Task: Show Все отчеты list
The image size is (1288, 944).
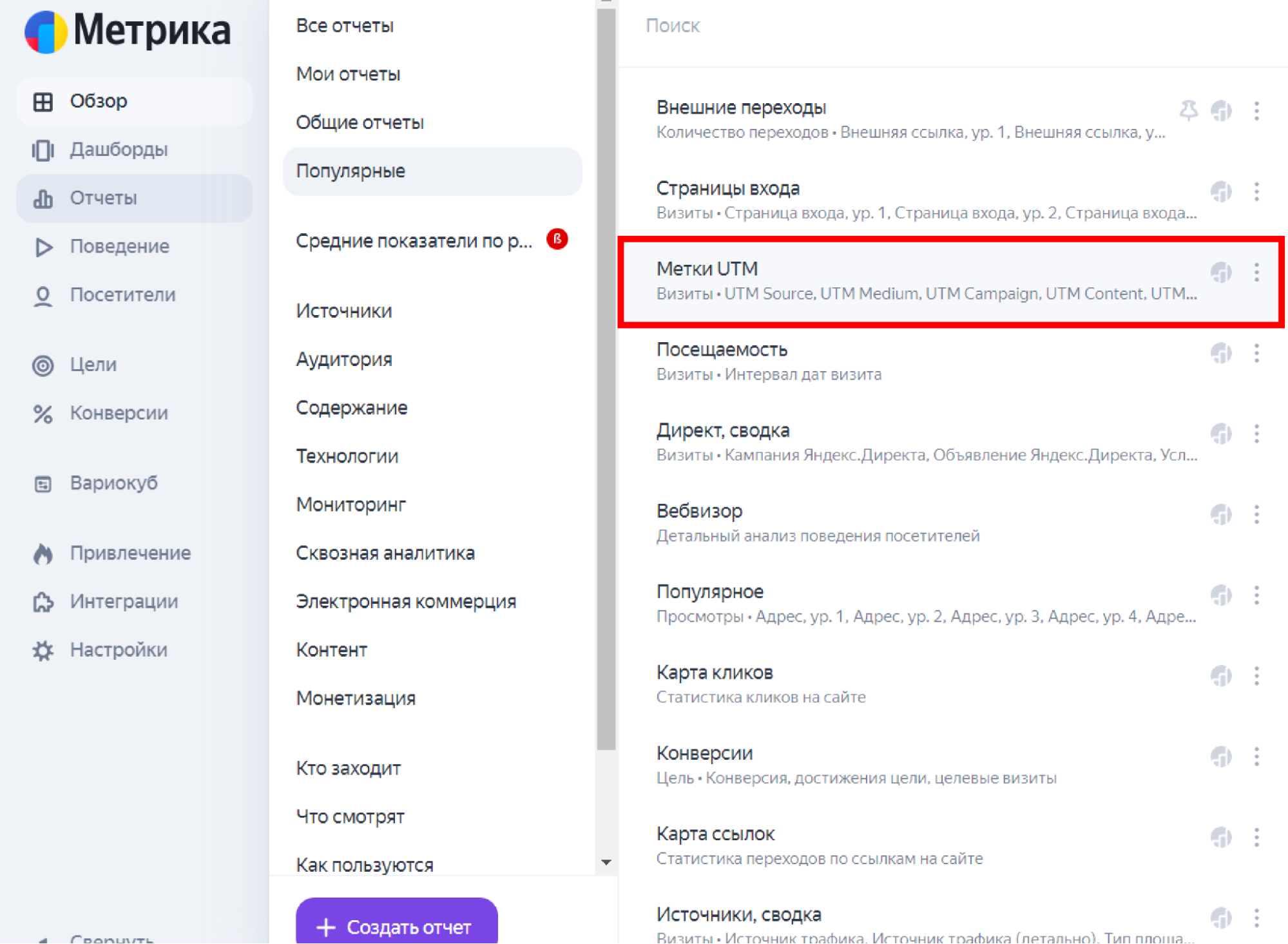Action: 345,26
